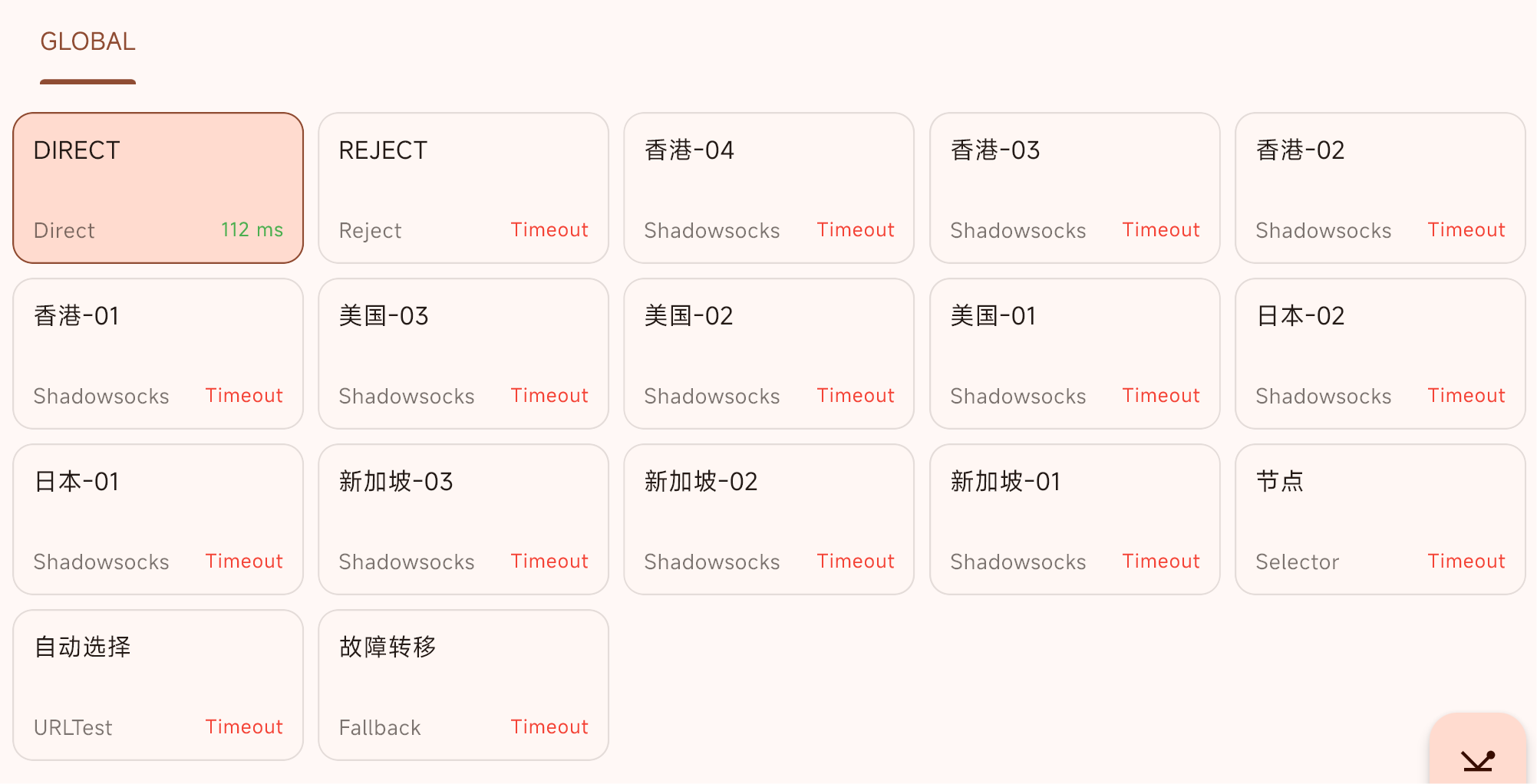Select the 美国-03 proxy node
This screenshot has height=784, width=1537.
463,354
